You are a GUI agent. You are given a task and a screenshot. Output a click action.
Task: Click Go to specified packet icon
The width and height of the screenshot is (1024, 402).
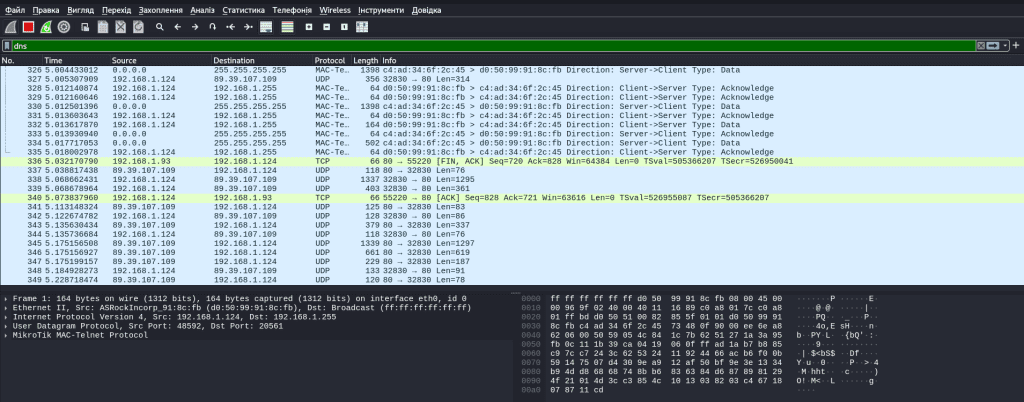click(212, 27)
